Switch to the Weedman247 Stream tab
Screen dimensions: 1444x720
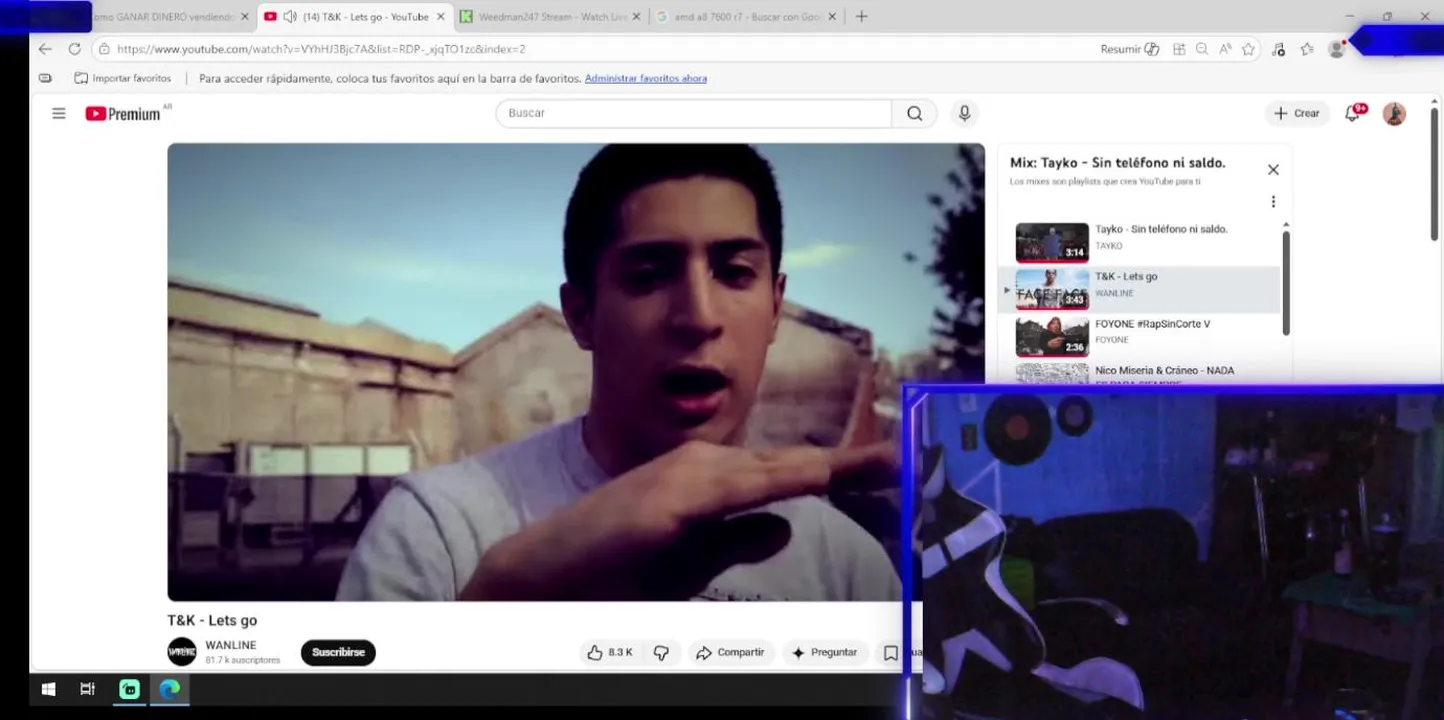pyautogui.click(x=551, y=17)
